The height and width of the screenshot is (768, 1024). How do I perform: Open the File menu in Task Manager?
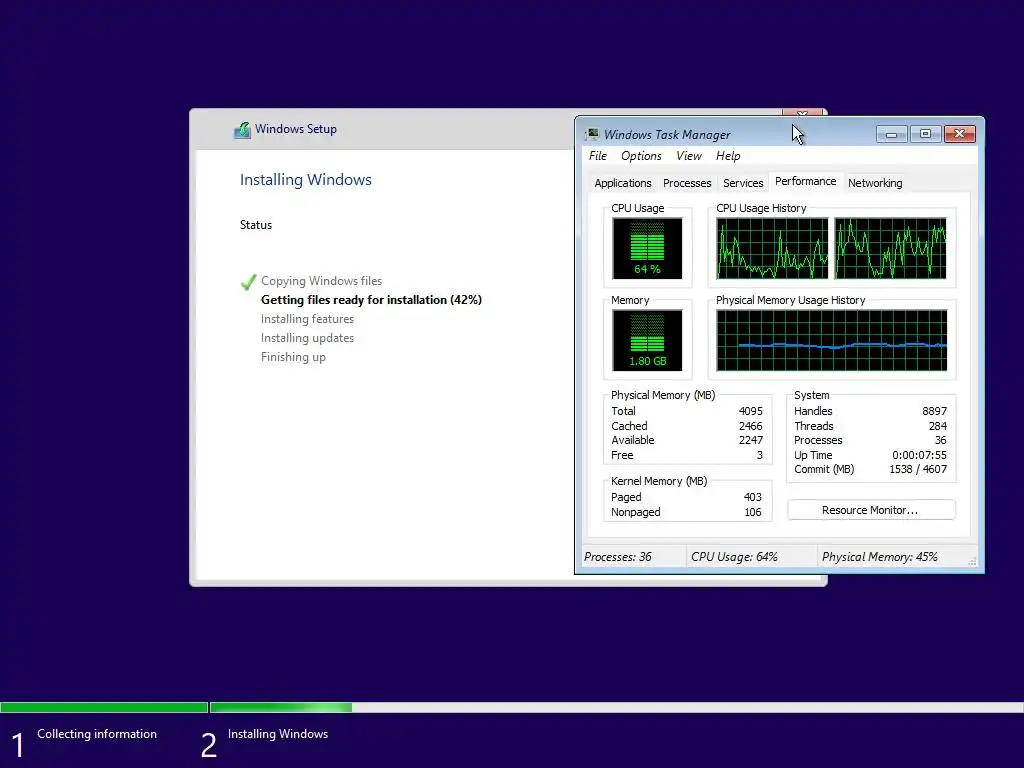(x=598, y=156)
